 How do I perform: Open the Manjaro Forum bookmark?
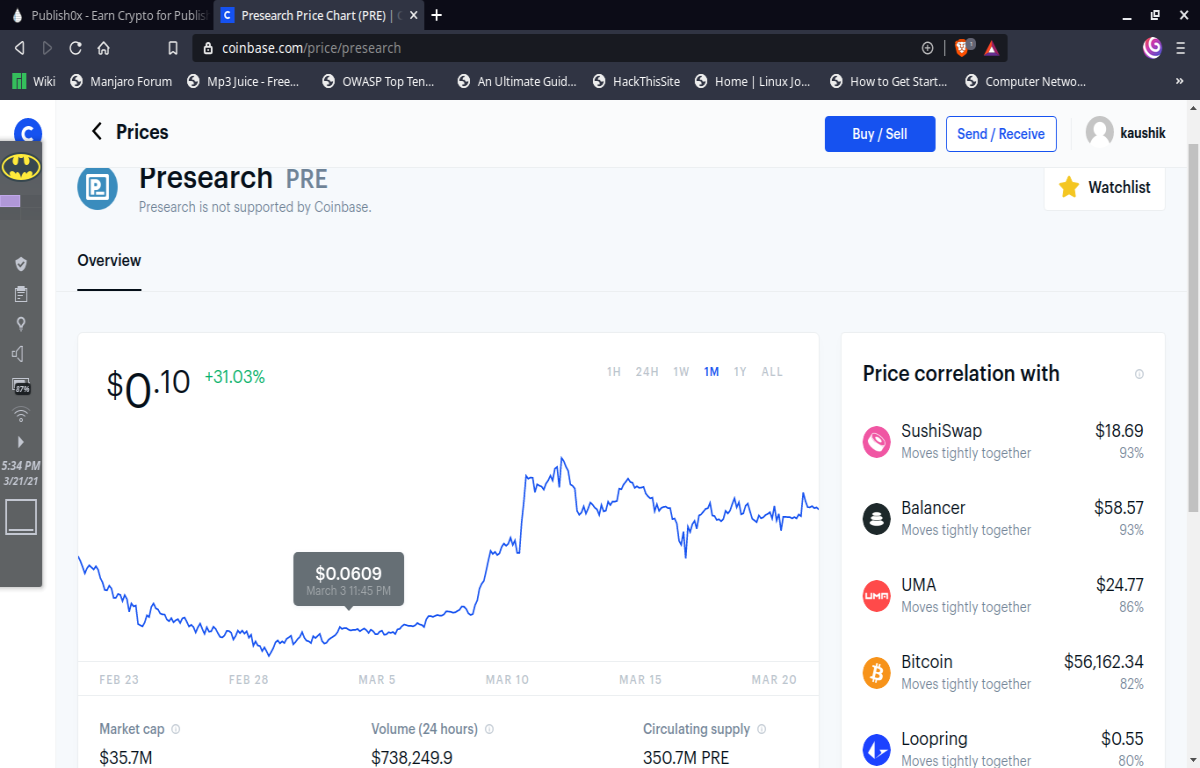[121, 82]
